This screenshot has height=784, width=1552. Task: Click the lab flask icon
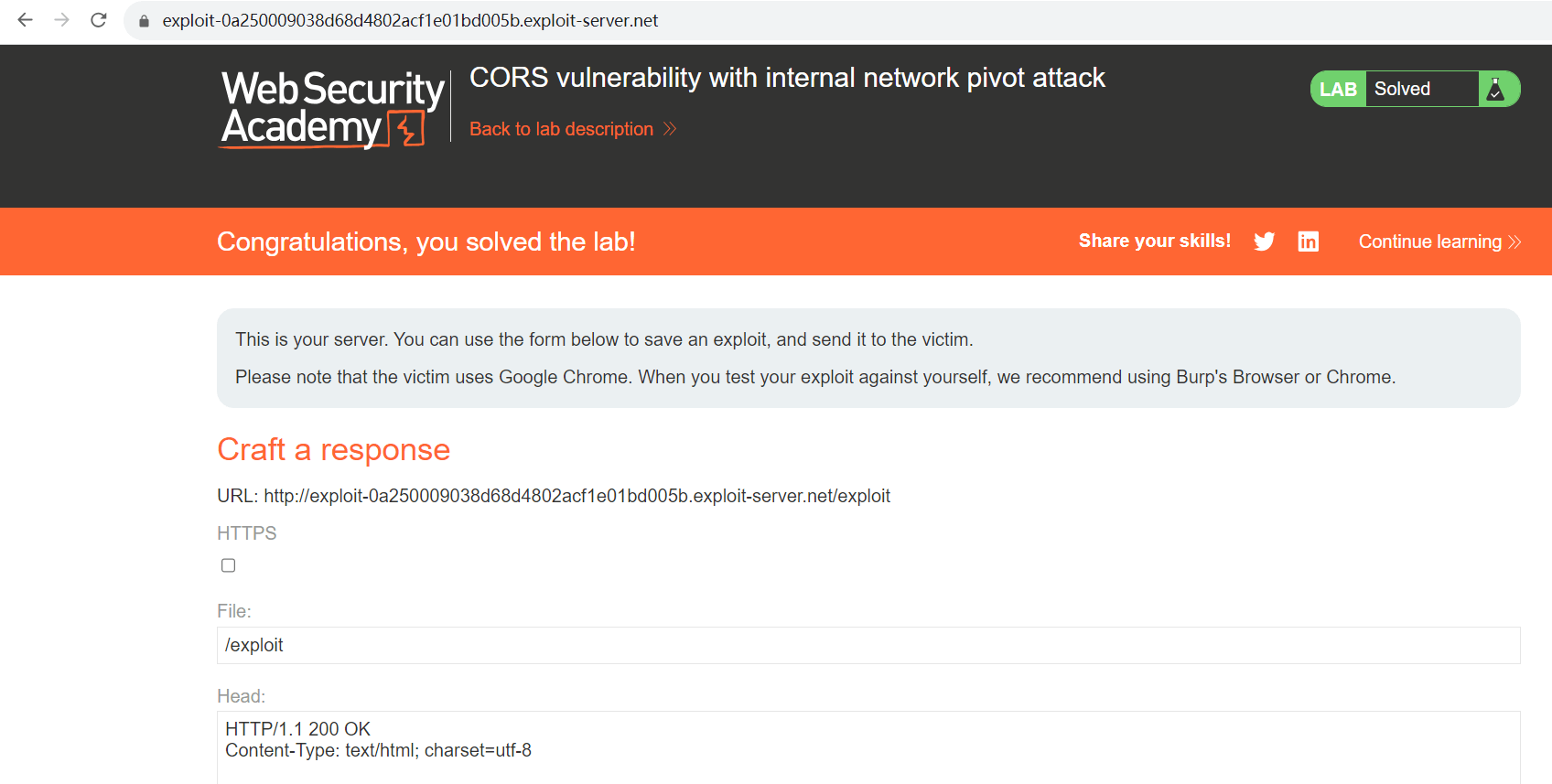1496,89
